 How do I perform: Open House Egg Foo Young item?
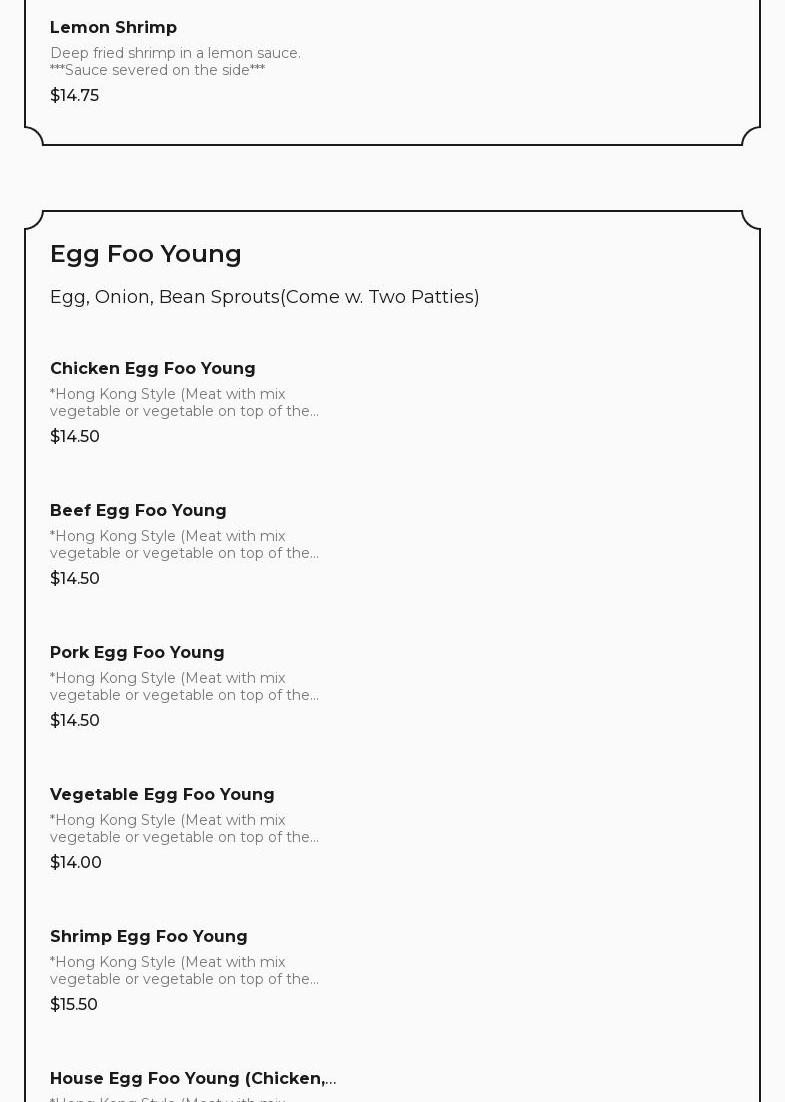[193, 1078]
